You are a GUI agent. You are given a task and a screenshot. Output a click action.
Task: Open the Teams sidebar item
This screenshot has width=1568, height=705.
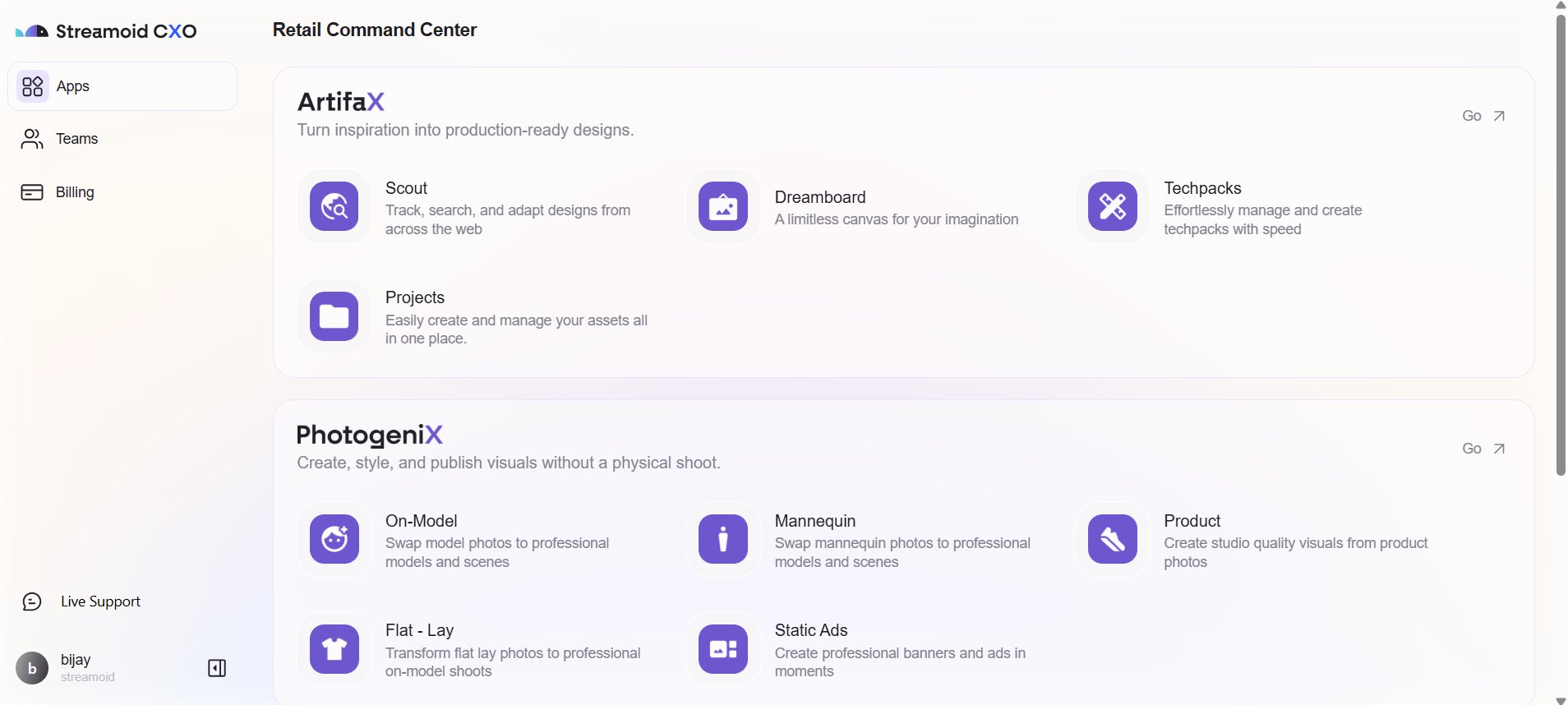point(122,139)
